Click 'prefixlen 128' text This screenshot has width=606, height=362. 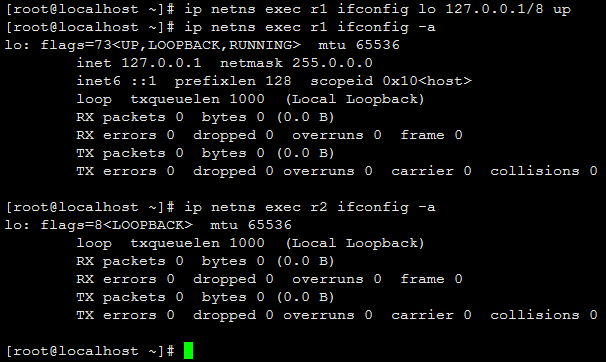(233, 81)
